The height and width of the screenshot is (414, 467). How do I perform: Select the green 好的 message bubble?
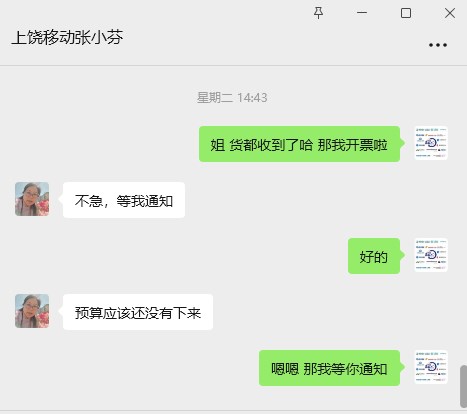pyautogui.click(x=374, y=256)
